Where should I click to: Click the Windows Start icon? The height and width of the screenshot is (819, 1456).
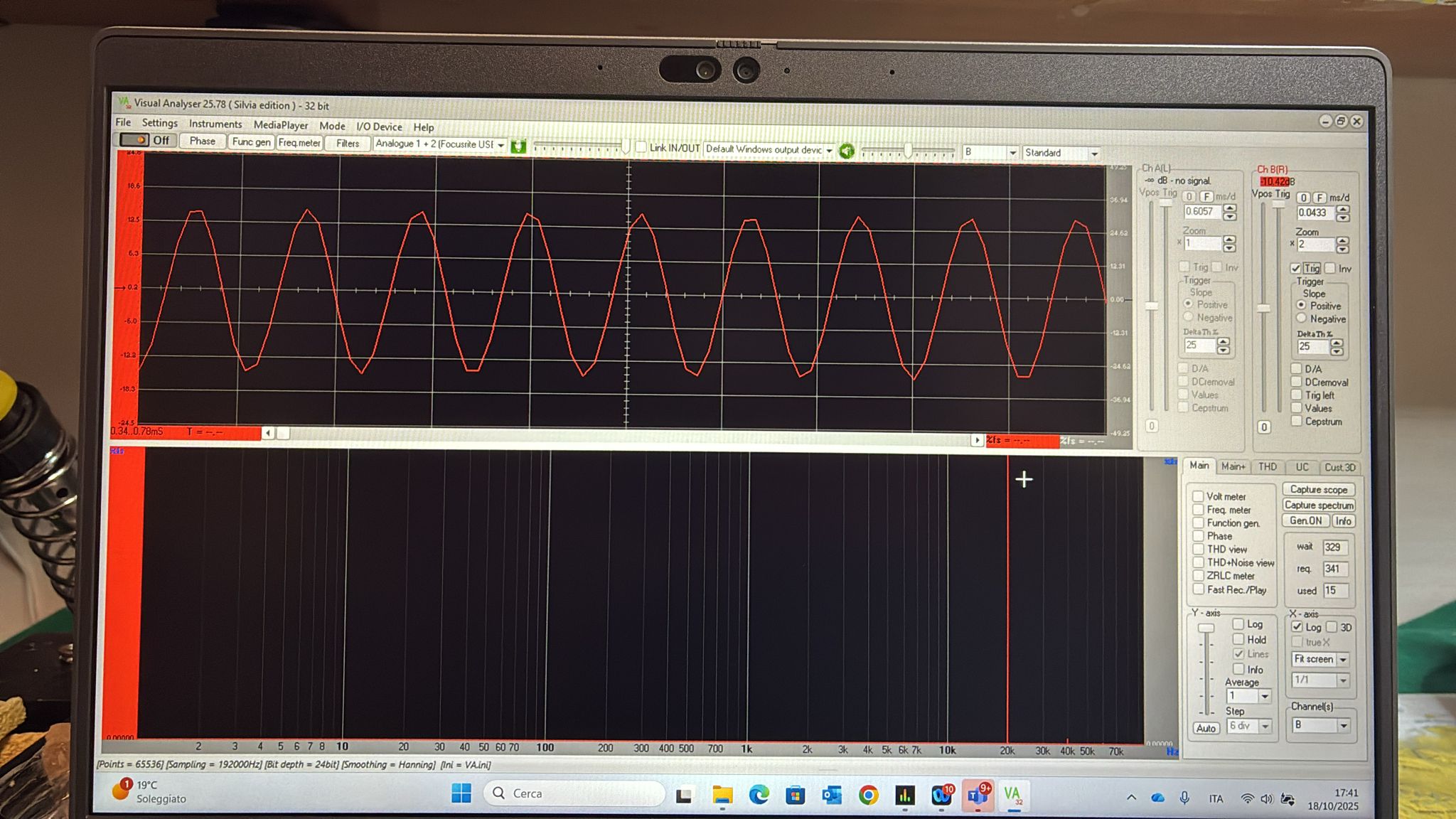461,793
